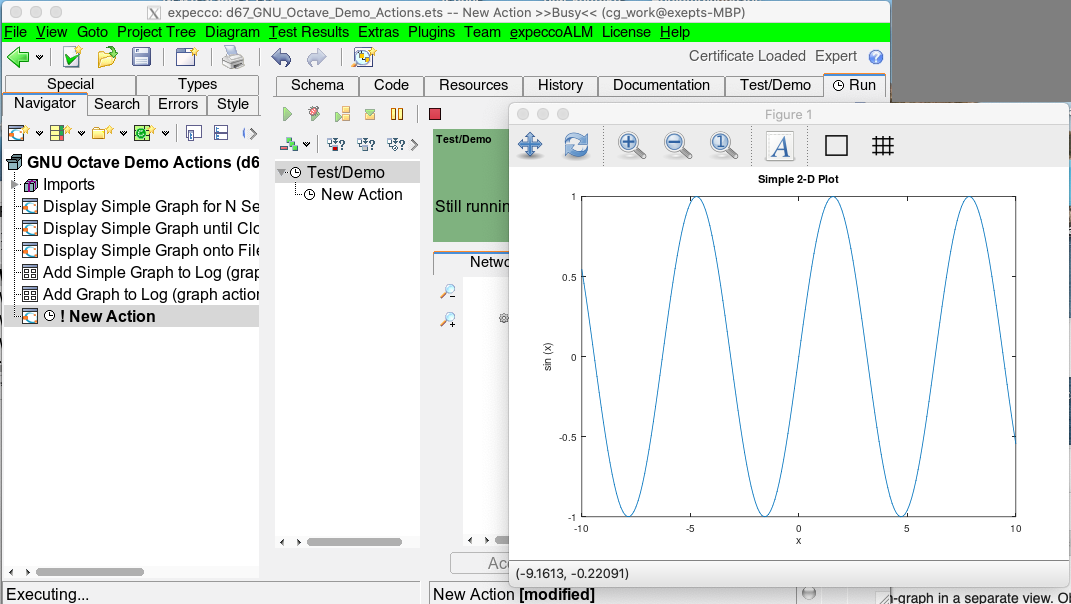Click the yellow Pause execution icon
The width and height of the screenshot is (1071, 604).
(x=397, y=115)
